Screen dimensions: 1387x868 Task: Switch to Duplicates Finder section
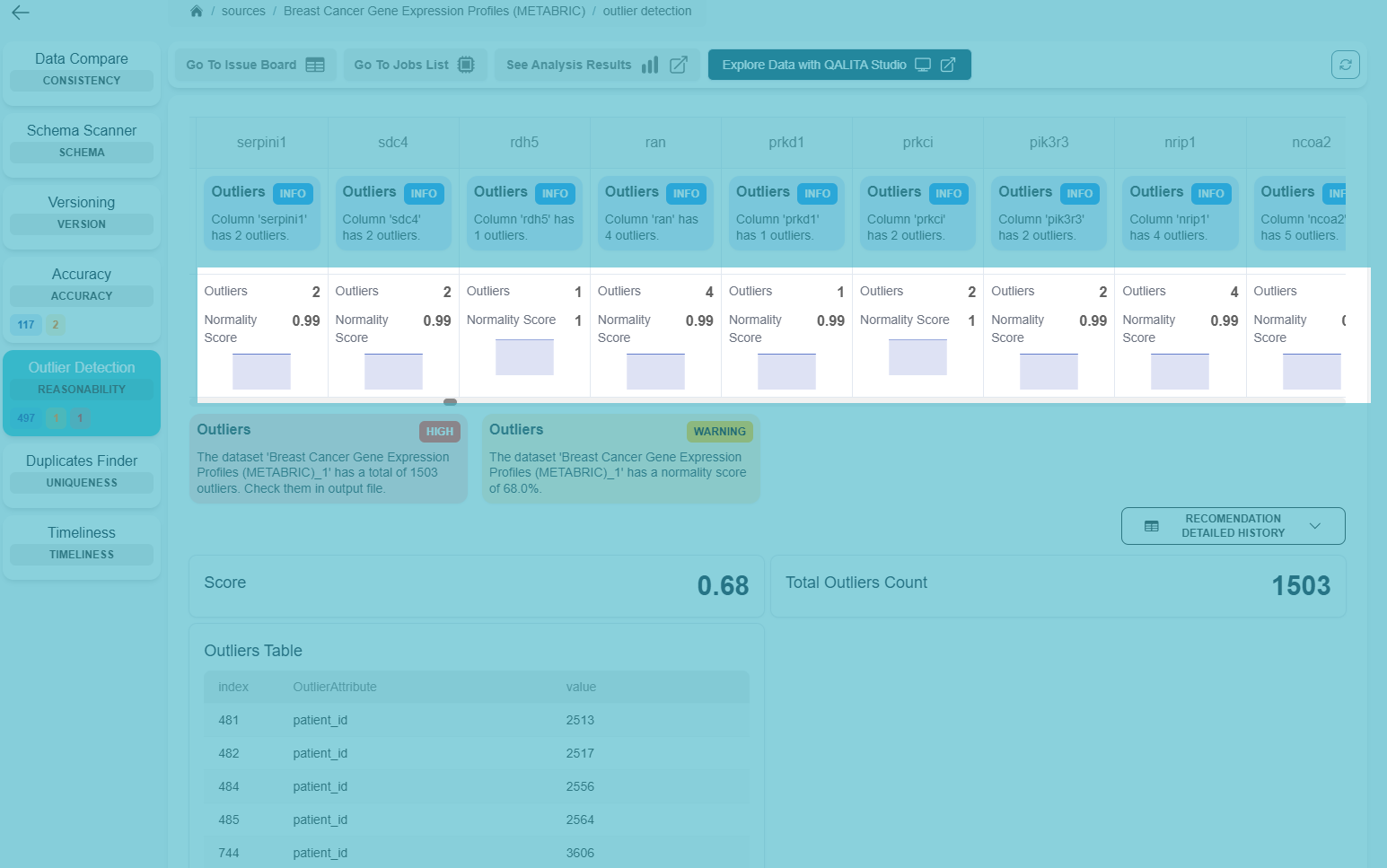(82, 470)
